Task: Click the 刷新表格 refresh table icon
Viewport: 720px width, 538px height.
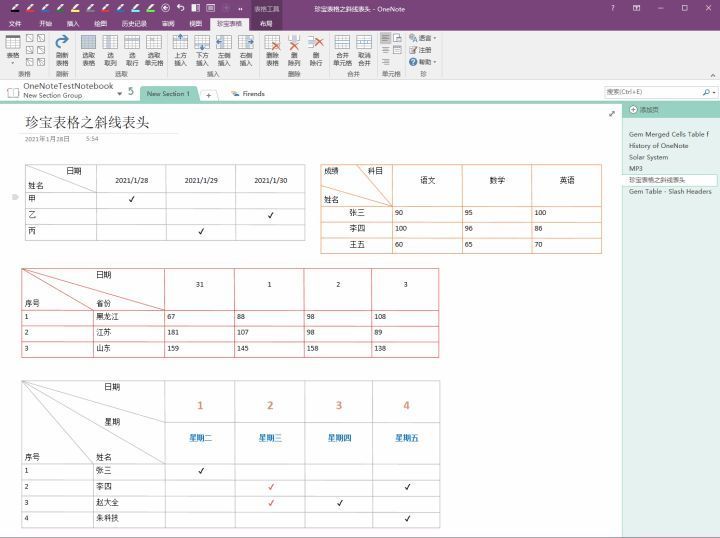Action: click(x=62, y=50)
